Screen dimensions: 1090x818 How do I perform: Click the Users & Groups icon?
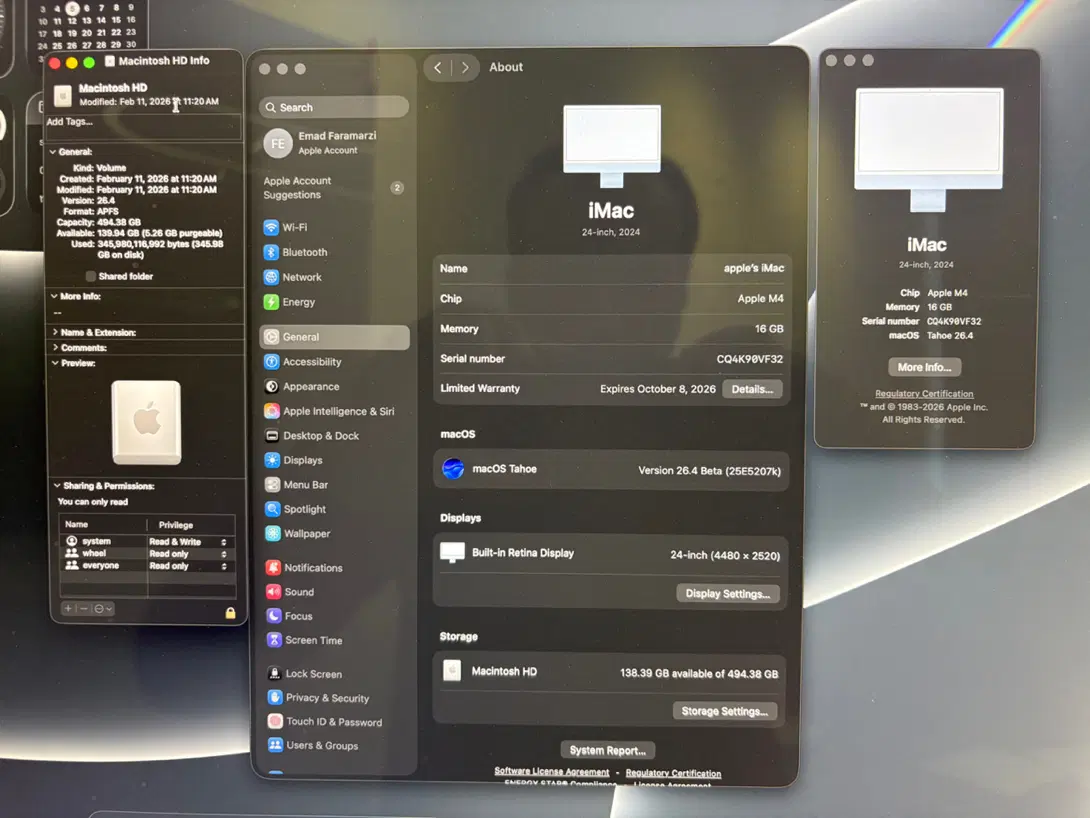(275, 745)
